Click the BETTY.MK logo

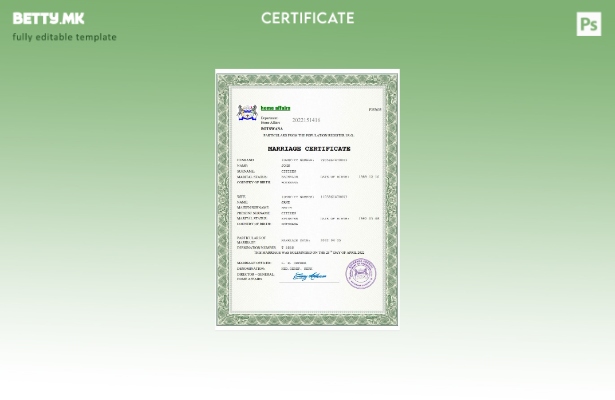48,18
